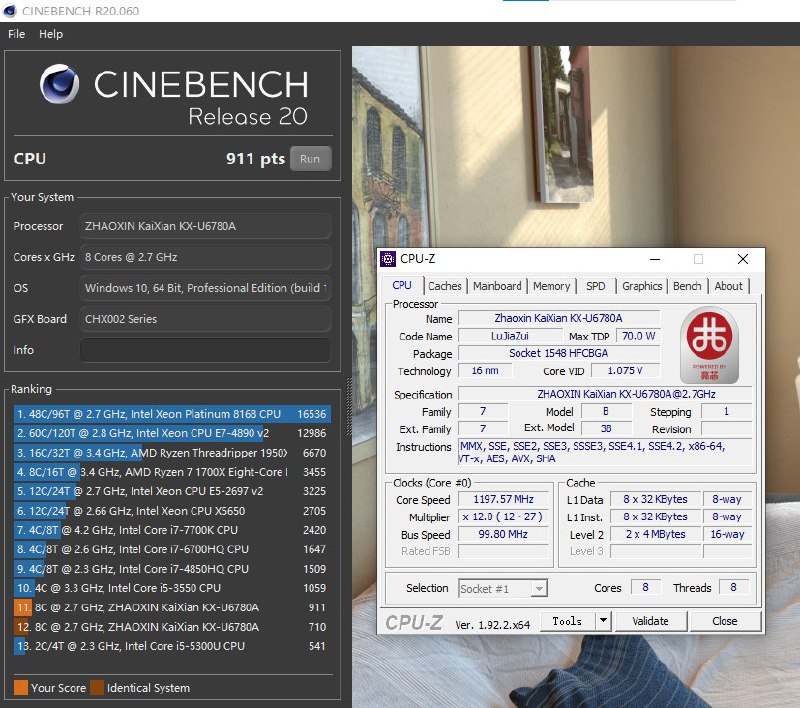Click the Run button next to CPU score

click(310, 159)
